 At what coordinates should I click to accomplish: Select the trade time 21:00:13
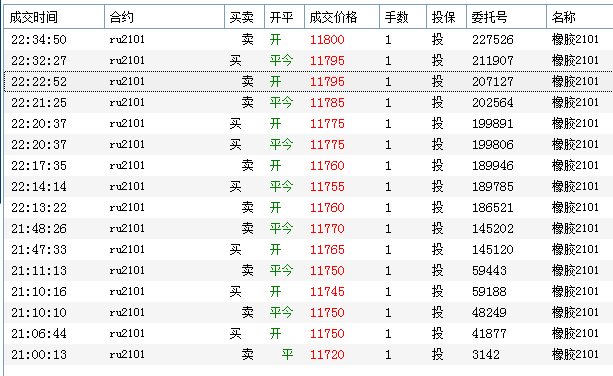[x=39, y=355]
